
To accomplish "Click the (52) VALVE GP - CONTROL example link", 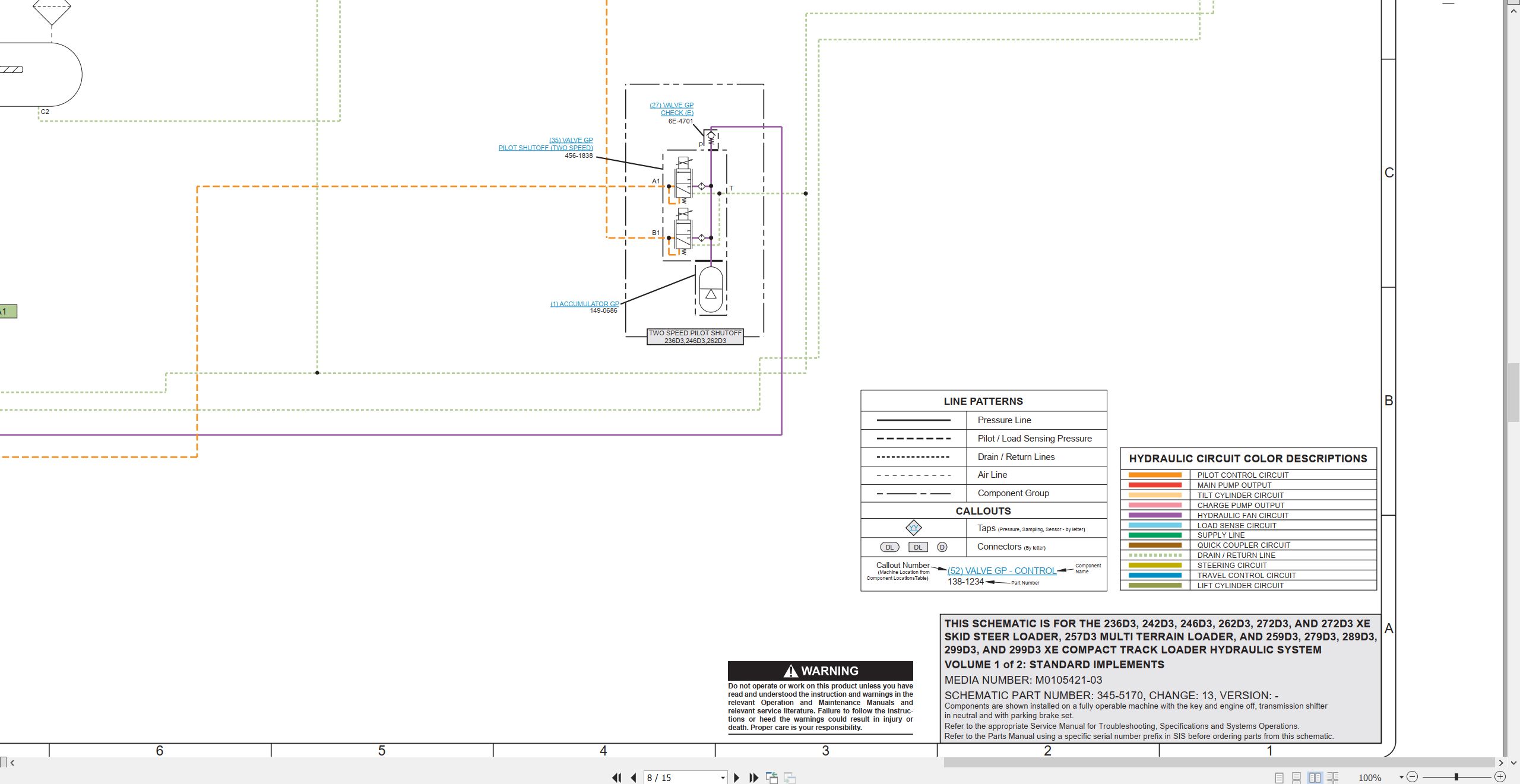I will (x=1002, y=571).
